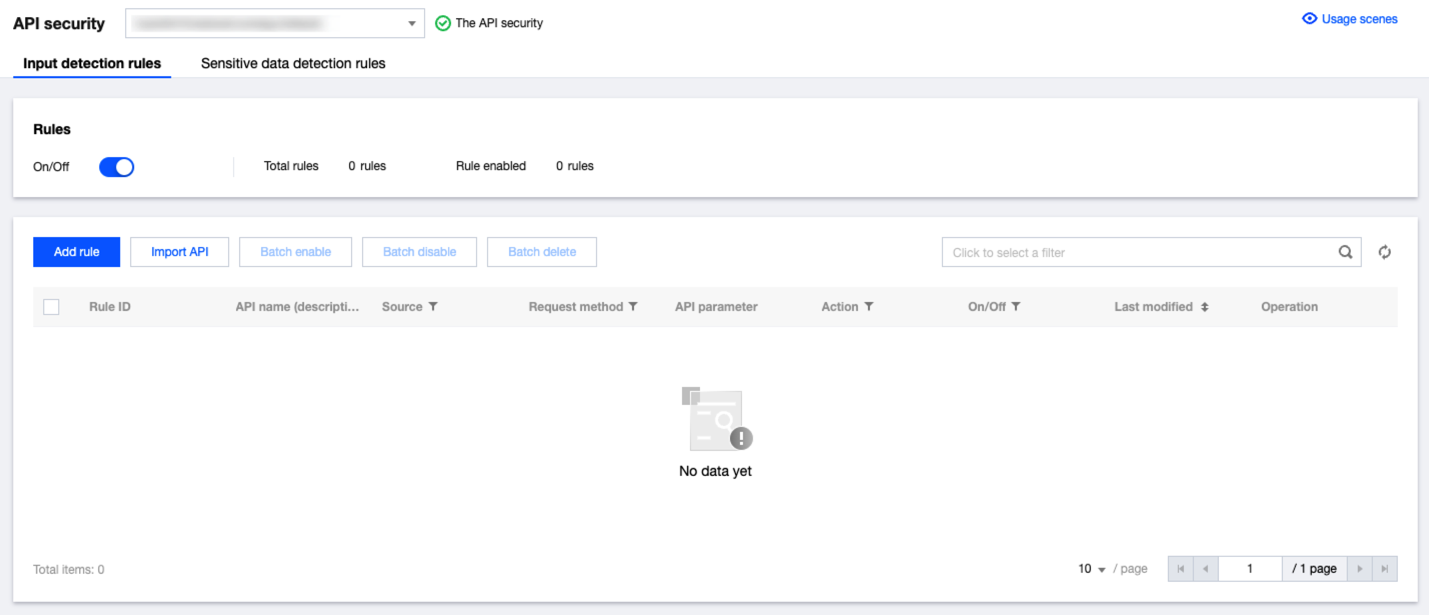The image size is (1429, 615).
Task: Click the Import API button
Action: (180, 252)
